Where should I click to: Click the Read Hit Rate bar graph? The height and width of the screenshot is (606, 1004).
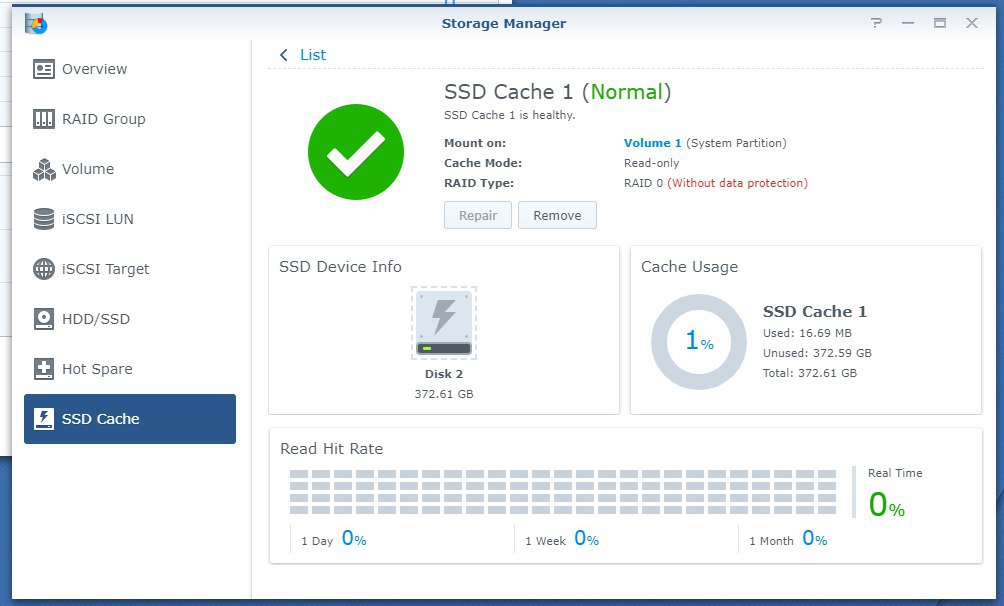(x=563, y=492)
